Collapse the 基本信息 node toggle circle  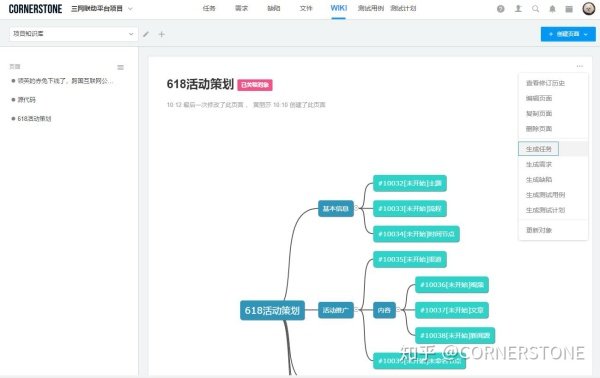(356, 208)
